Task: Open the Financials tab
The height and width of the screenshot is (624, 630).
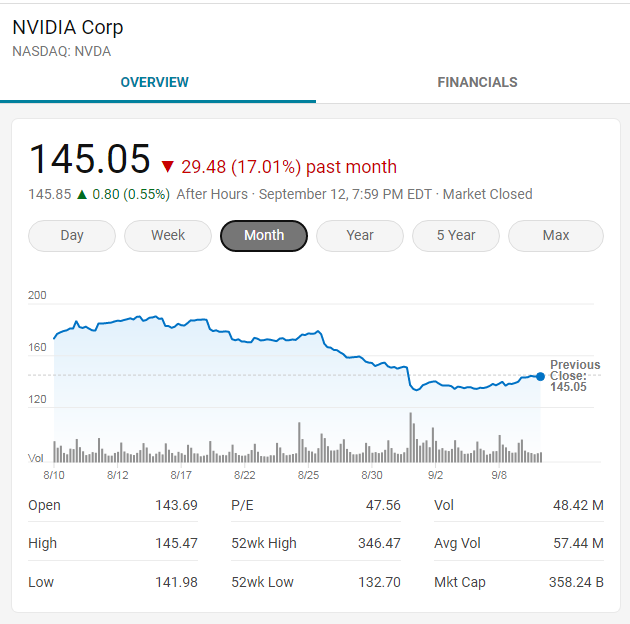Action: point(477,82)
